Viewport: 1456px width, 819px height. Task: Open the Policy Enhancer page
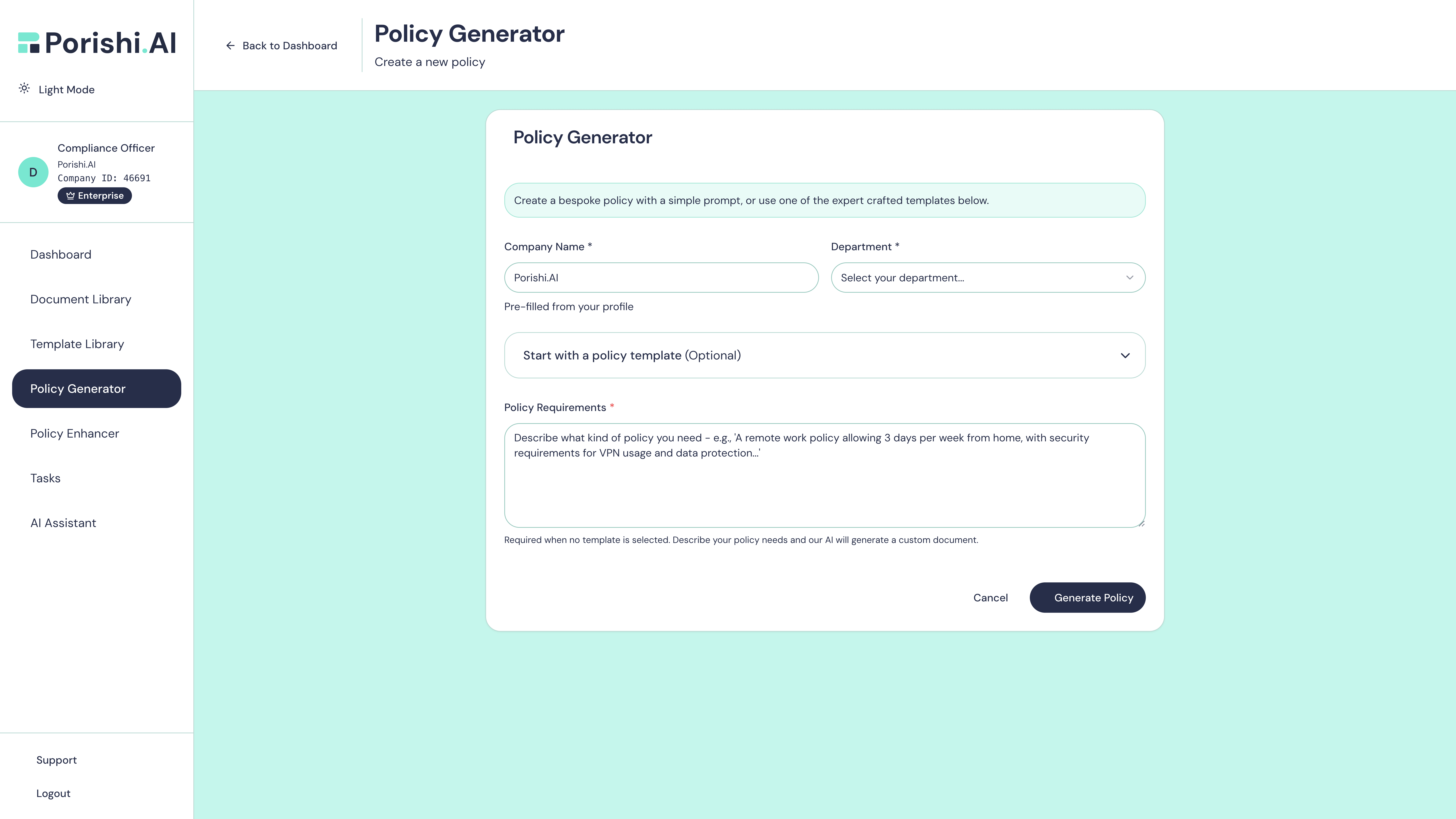74,433
